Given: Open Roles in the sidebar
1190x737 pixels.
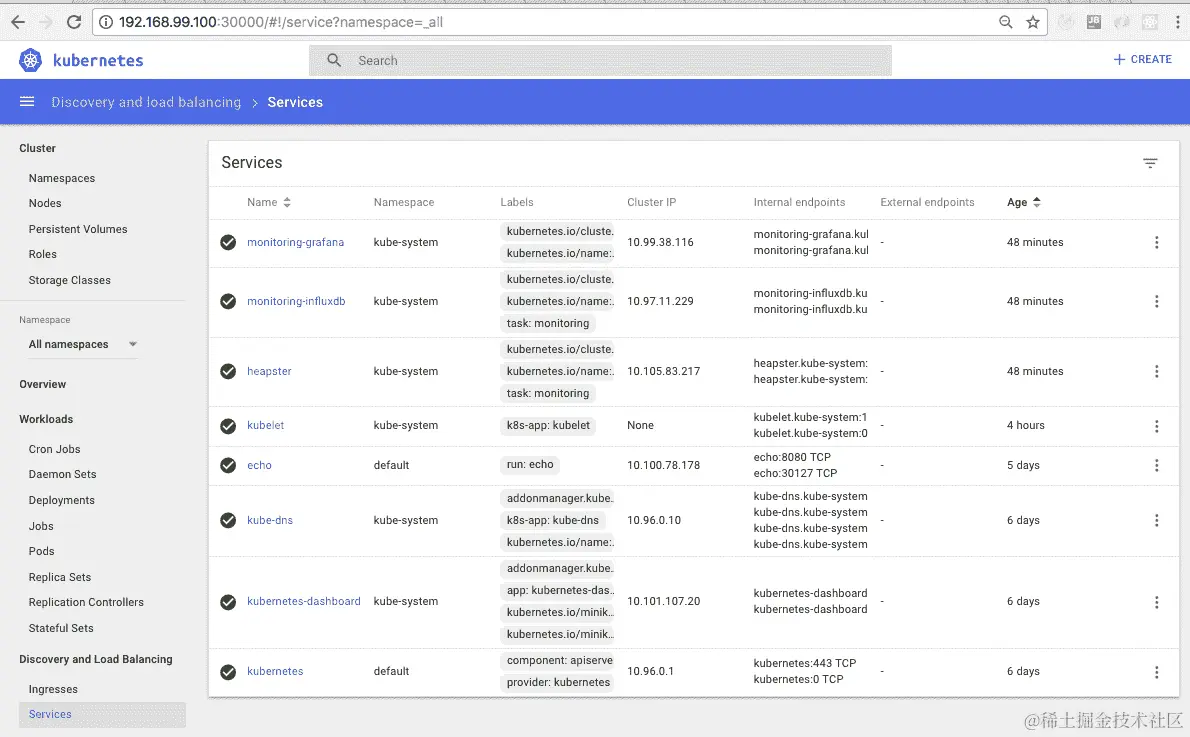Looking at the screenshot, I should (x=42, y=254).
